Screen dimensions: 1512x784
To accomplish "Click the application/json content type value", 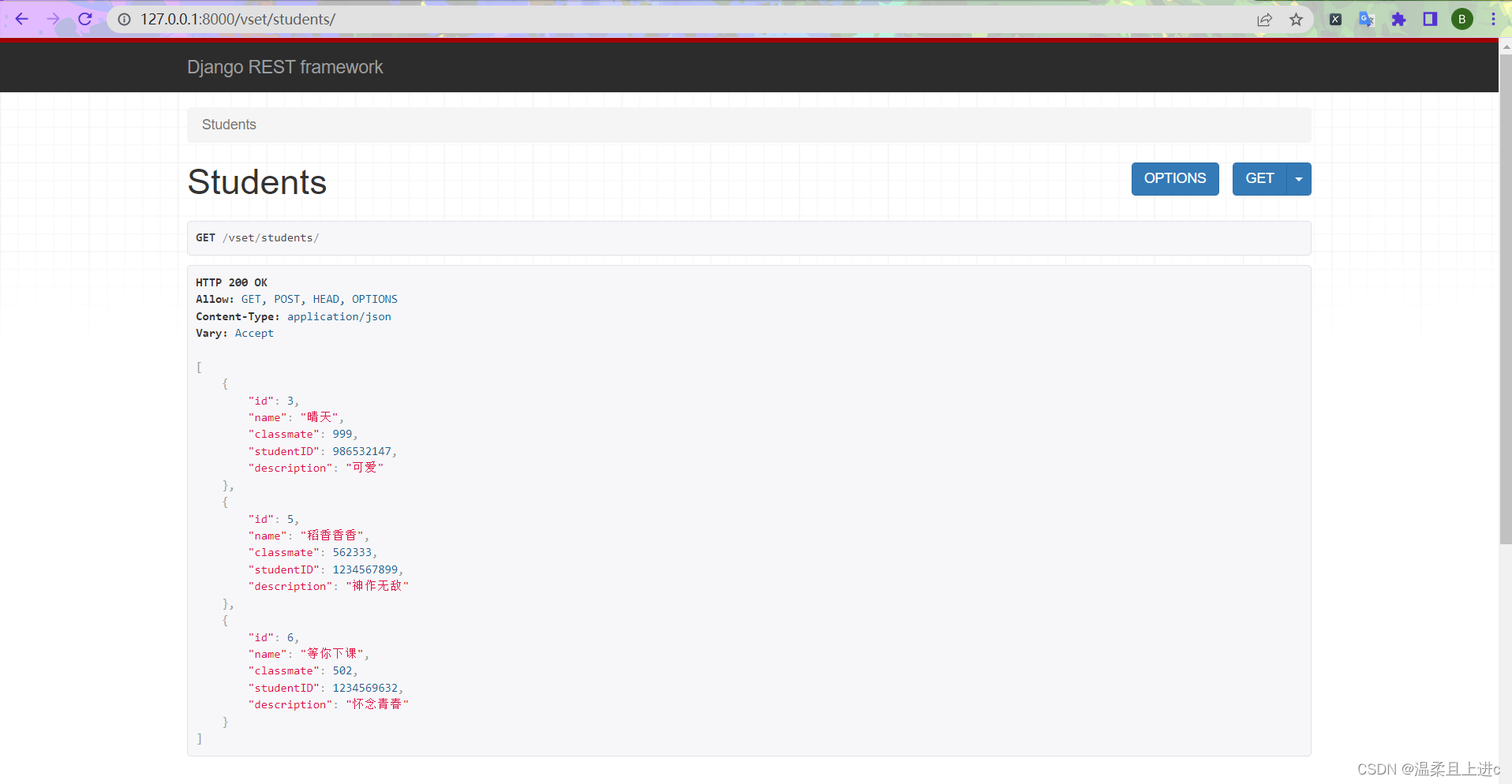I will coord(339,317).
